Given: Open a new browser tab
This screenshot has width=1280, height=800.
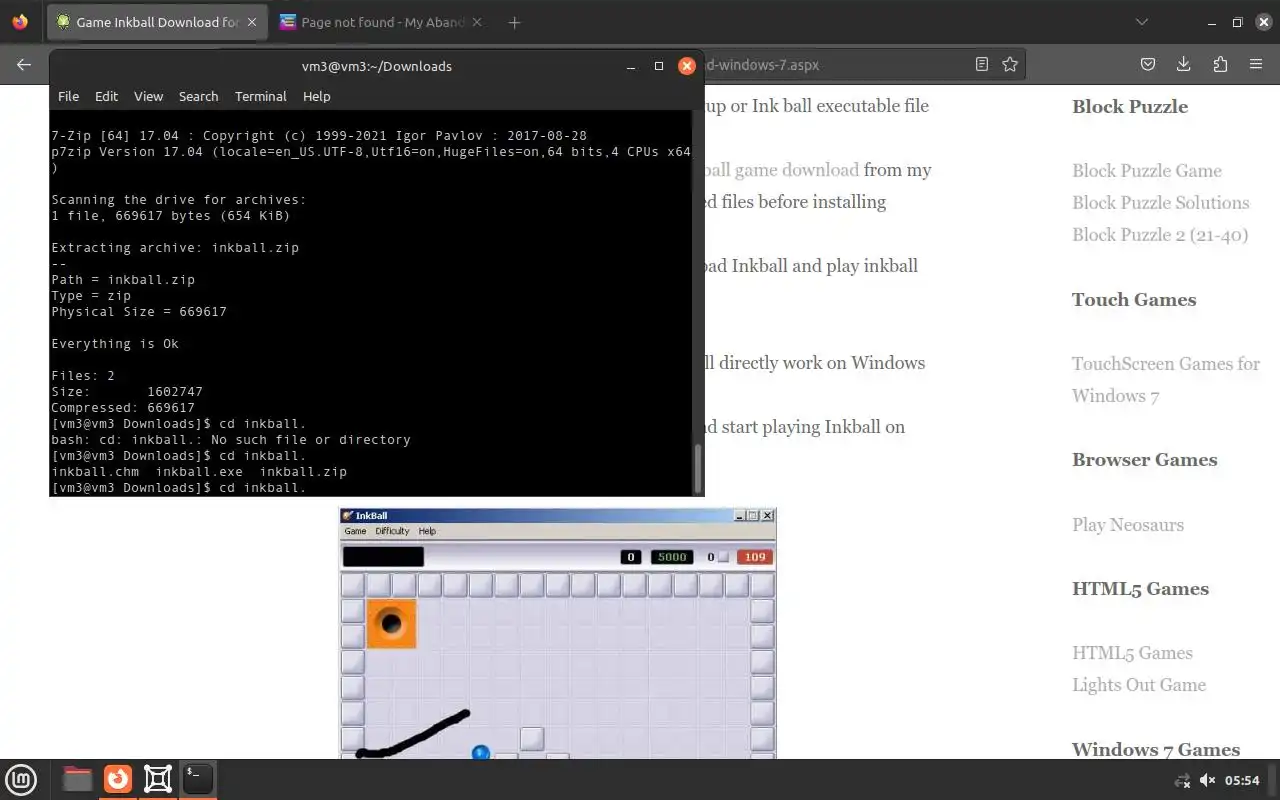Looking at the screenshot, I should point(514,22).
